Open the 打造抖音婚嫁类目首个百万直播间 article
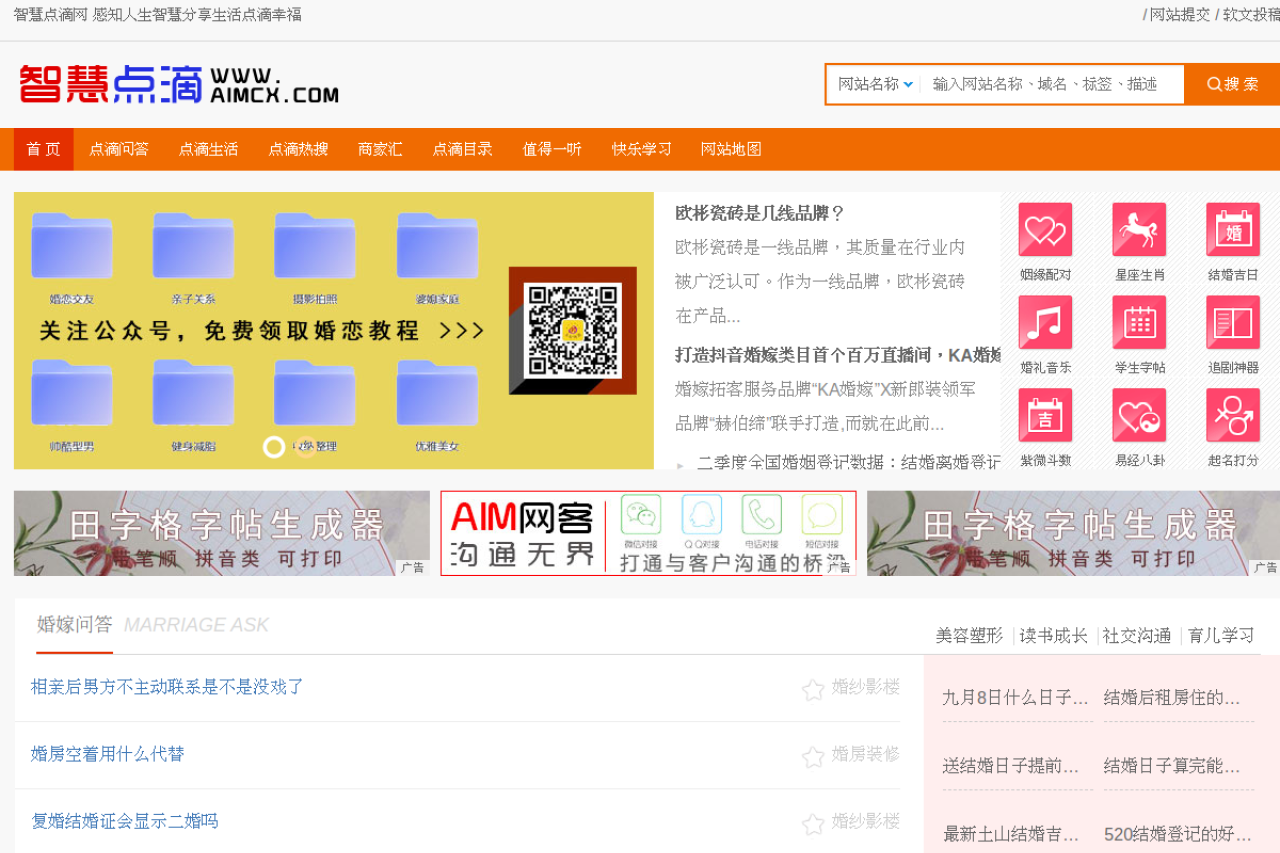 [838, 355]
